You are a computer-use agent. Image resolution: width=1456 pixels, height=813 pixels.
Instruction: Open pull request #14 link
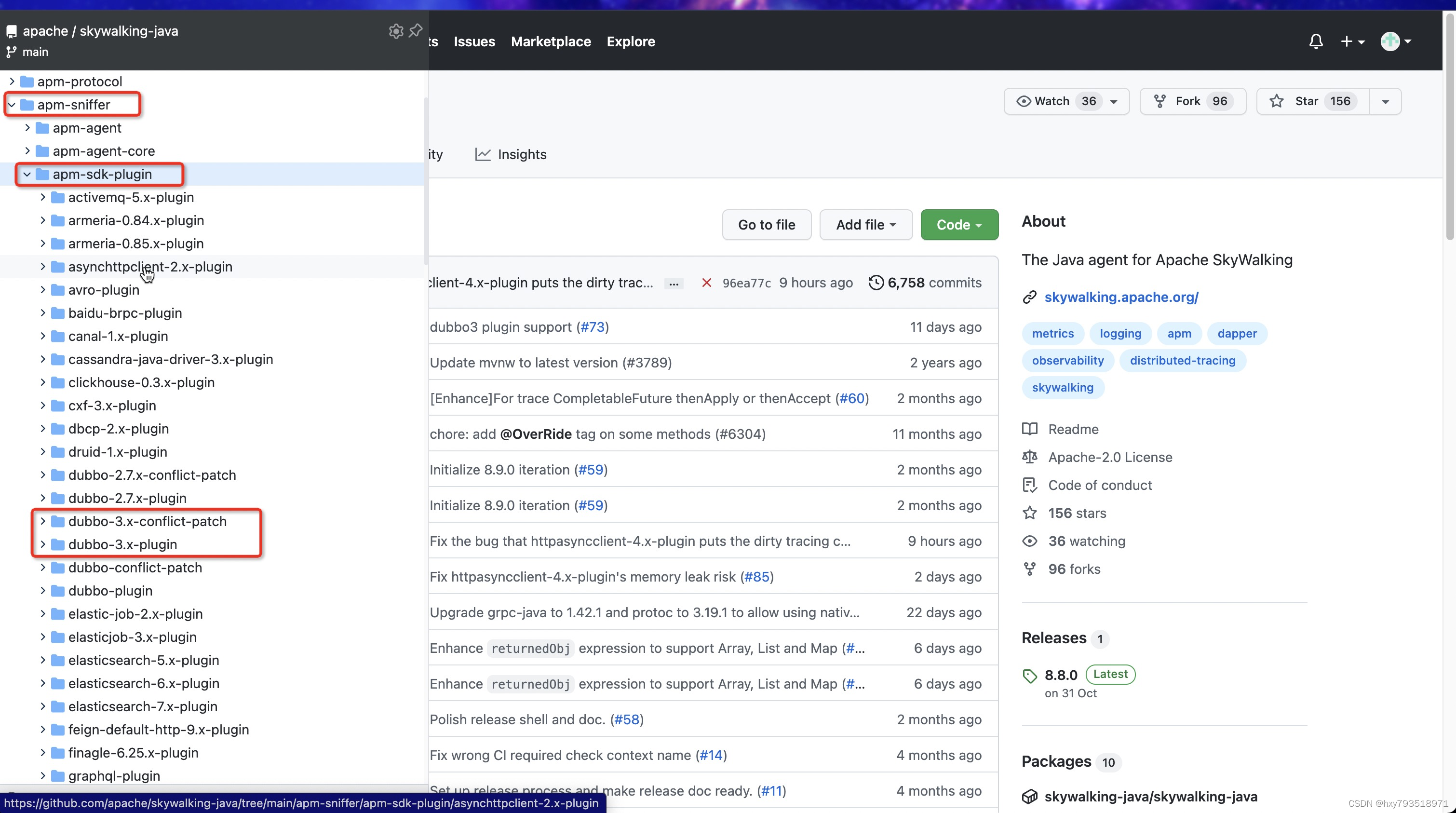click(x=711, y=755)
